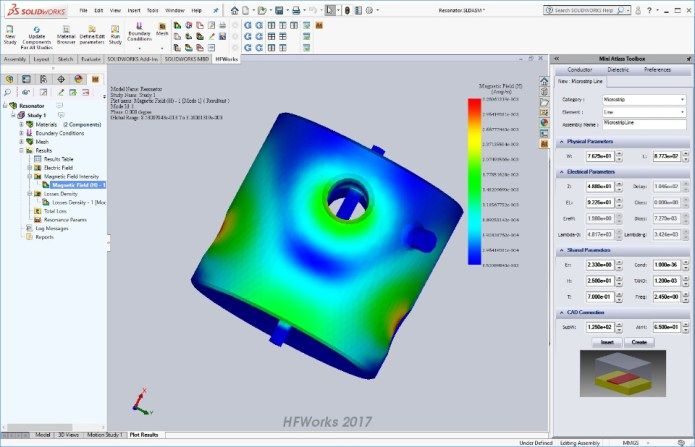695x447 pixels.
Task: Open the File menu
Action: 83,10
